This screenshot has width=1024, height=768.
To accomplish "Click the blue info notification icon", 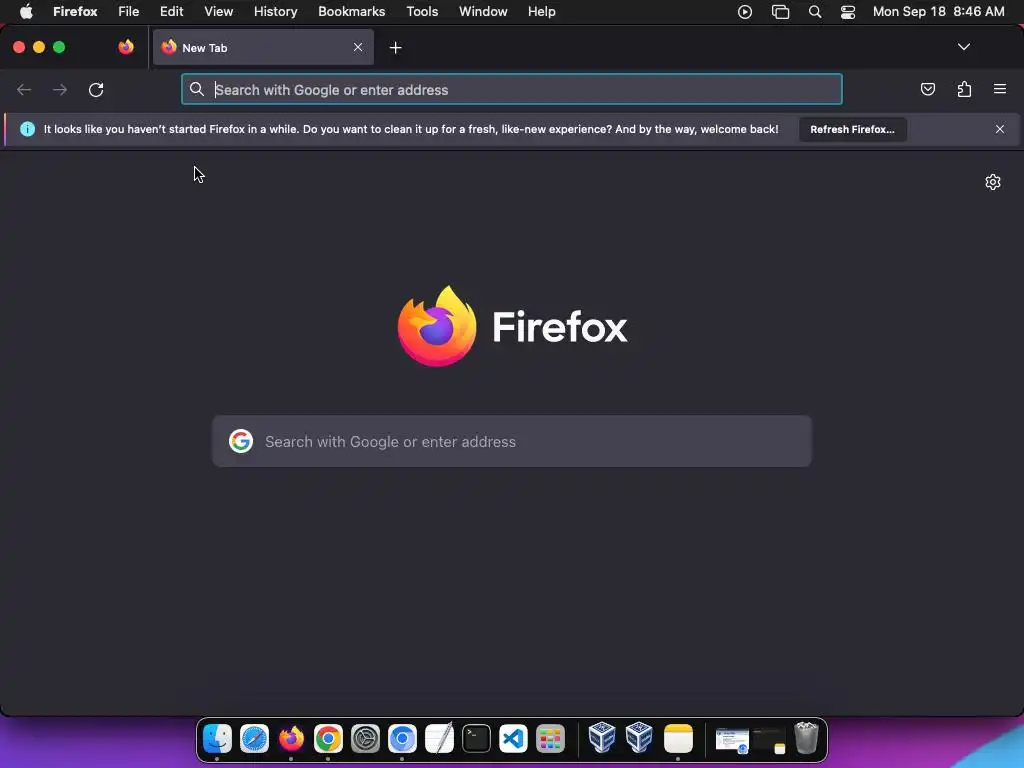I will (x=27, y=129).
